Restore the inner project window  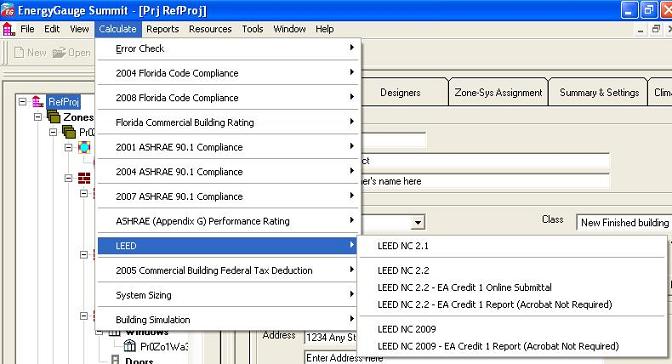click(x=656, y=30)
